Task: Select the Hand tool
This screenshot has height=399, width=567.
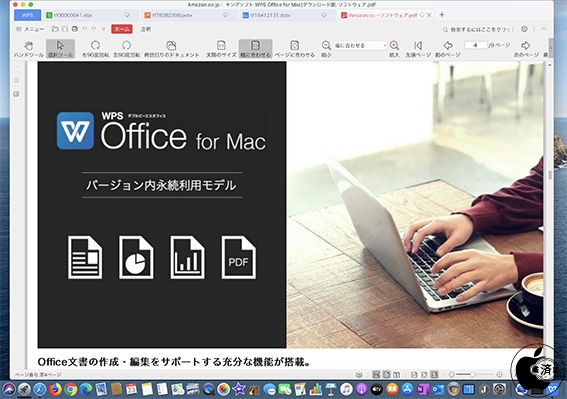Action: pyautogui.click(x=29, y=49)
